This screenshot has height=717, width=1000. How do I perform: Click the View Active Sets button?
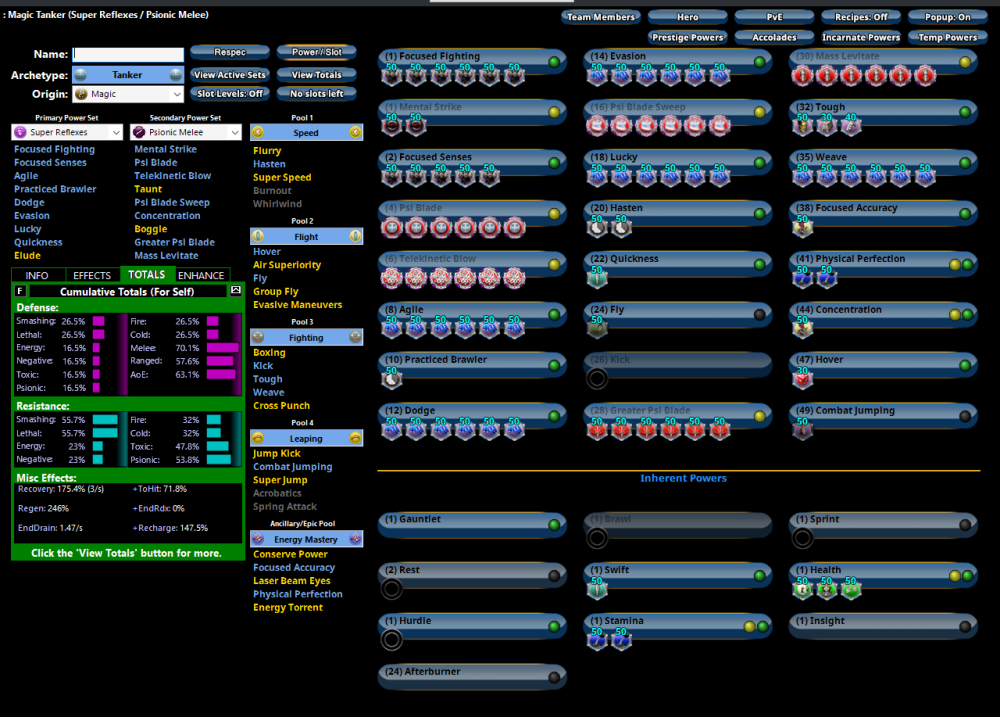(230, 75)
